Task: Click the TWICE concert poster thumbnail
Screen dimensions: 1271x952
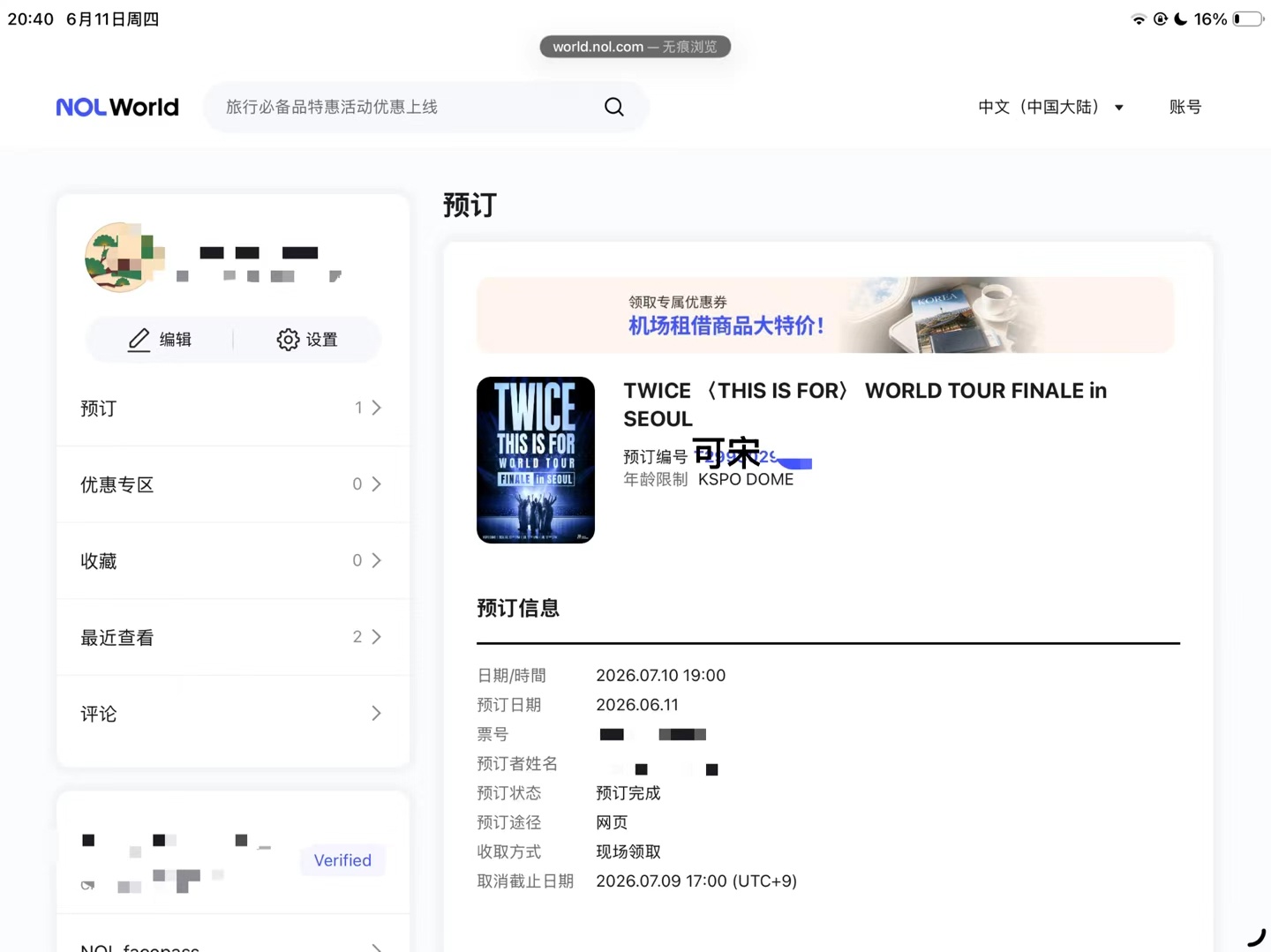Action: tap(536, 460)
